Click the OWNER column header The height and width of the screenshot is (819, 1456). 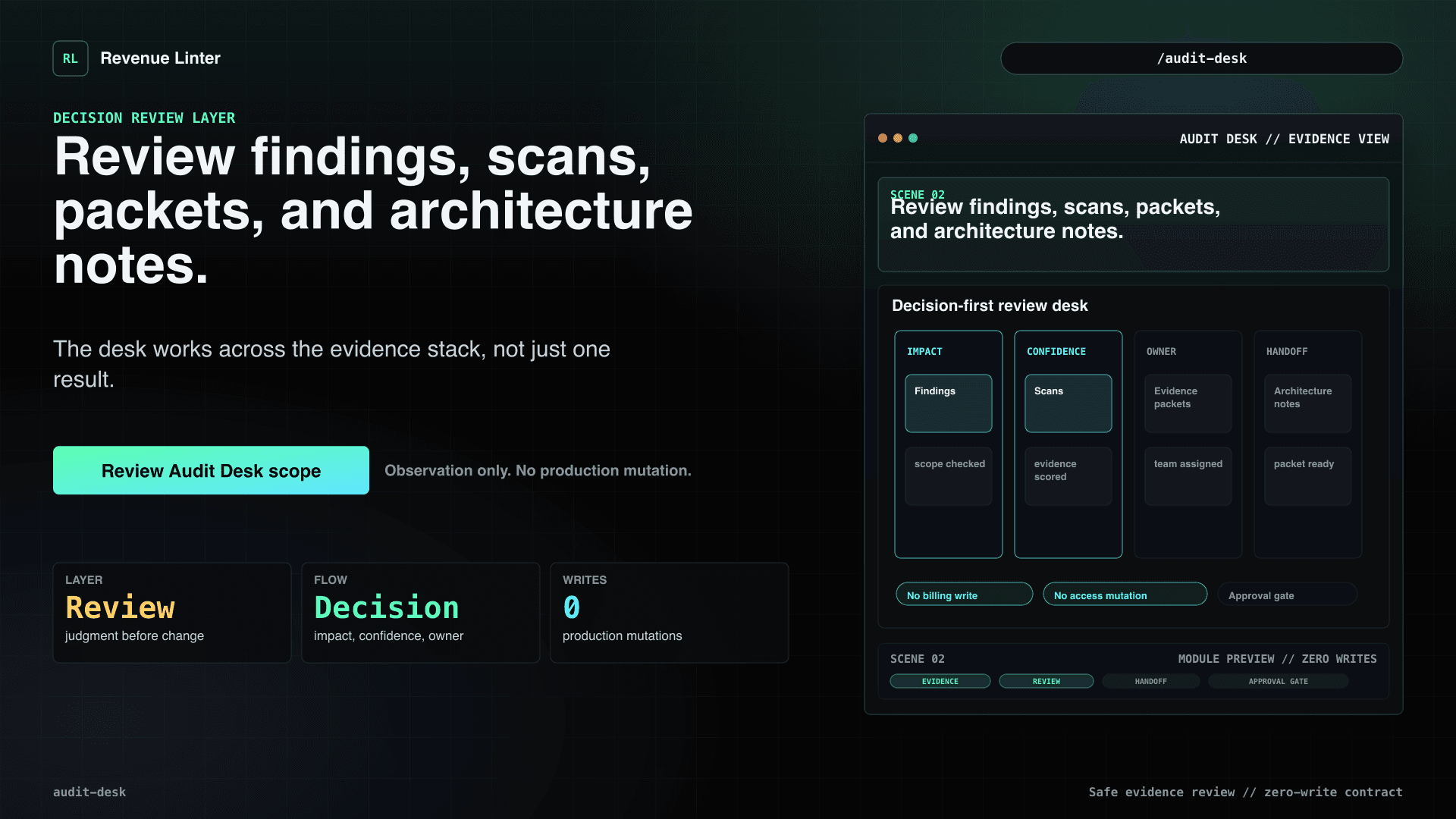coord(1161,352)
